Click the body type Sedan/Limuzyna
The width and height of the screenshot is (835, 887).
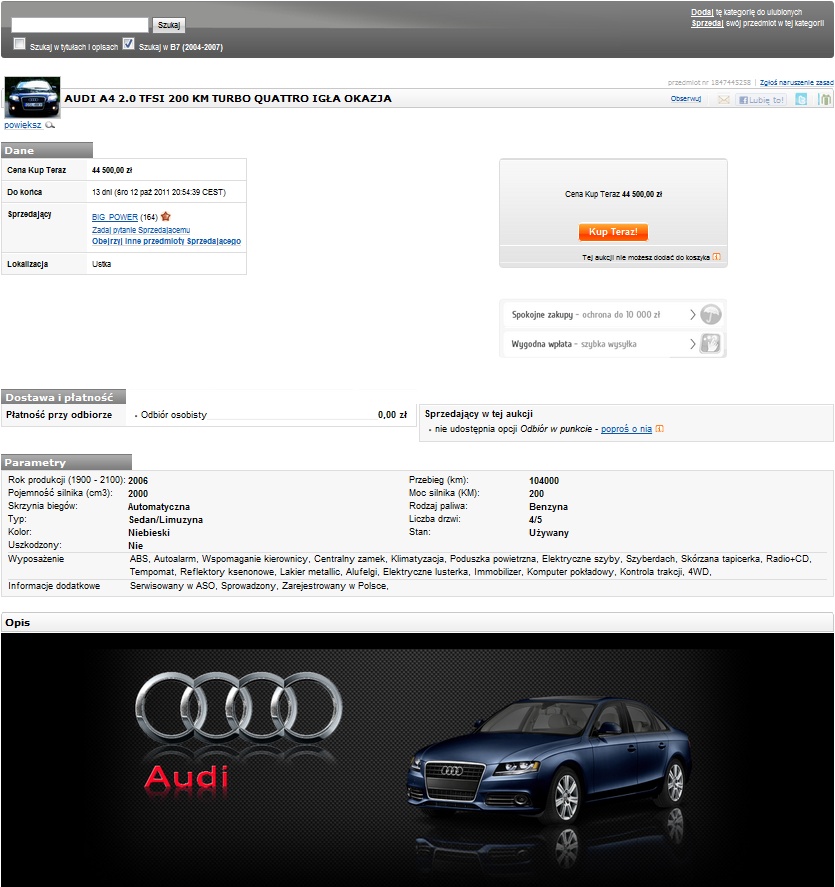[x=165, y=519]
